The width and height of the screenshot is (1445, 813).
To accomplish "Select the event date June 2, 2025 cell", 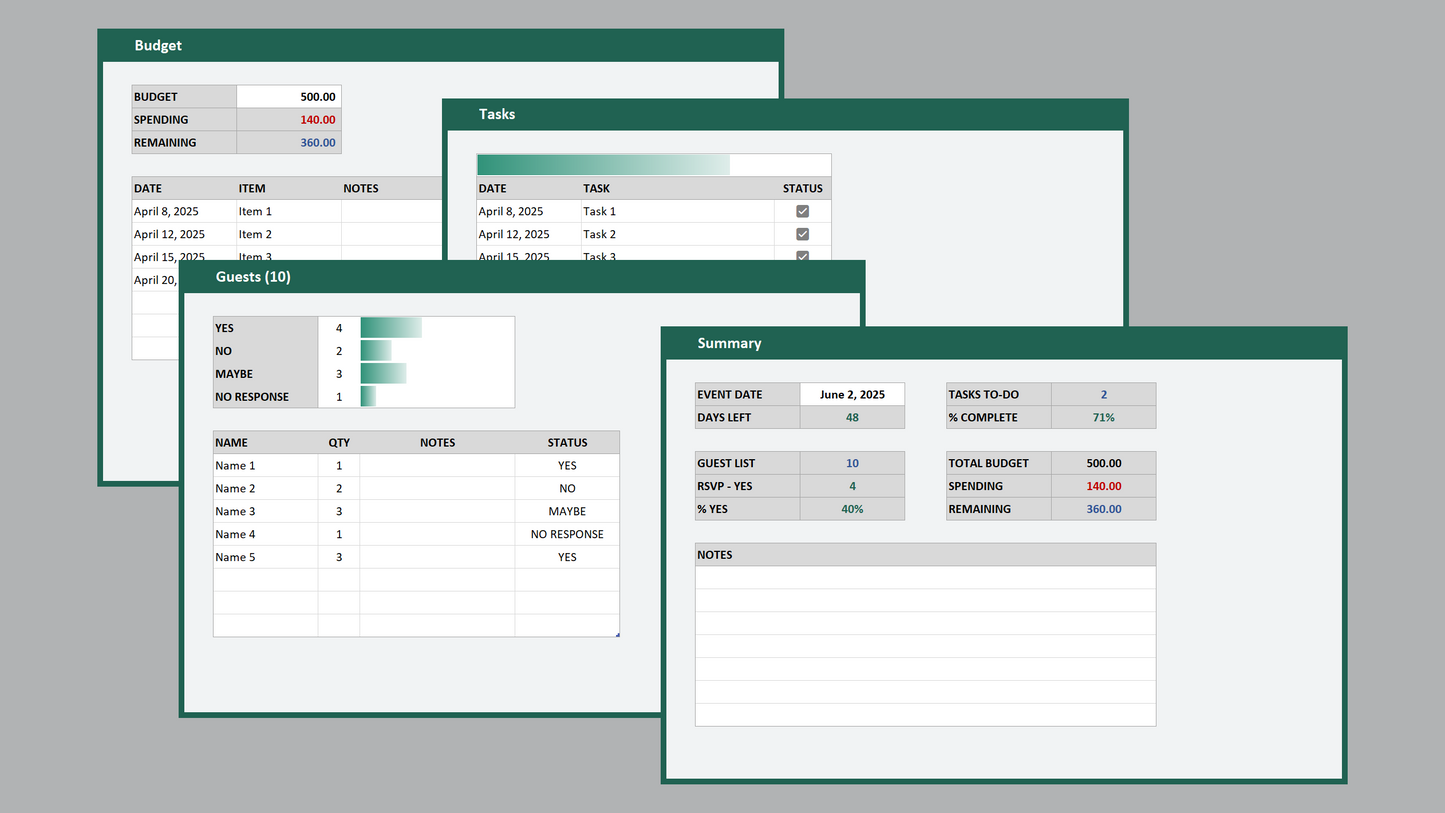I will (852, 394).
